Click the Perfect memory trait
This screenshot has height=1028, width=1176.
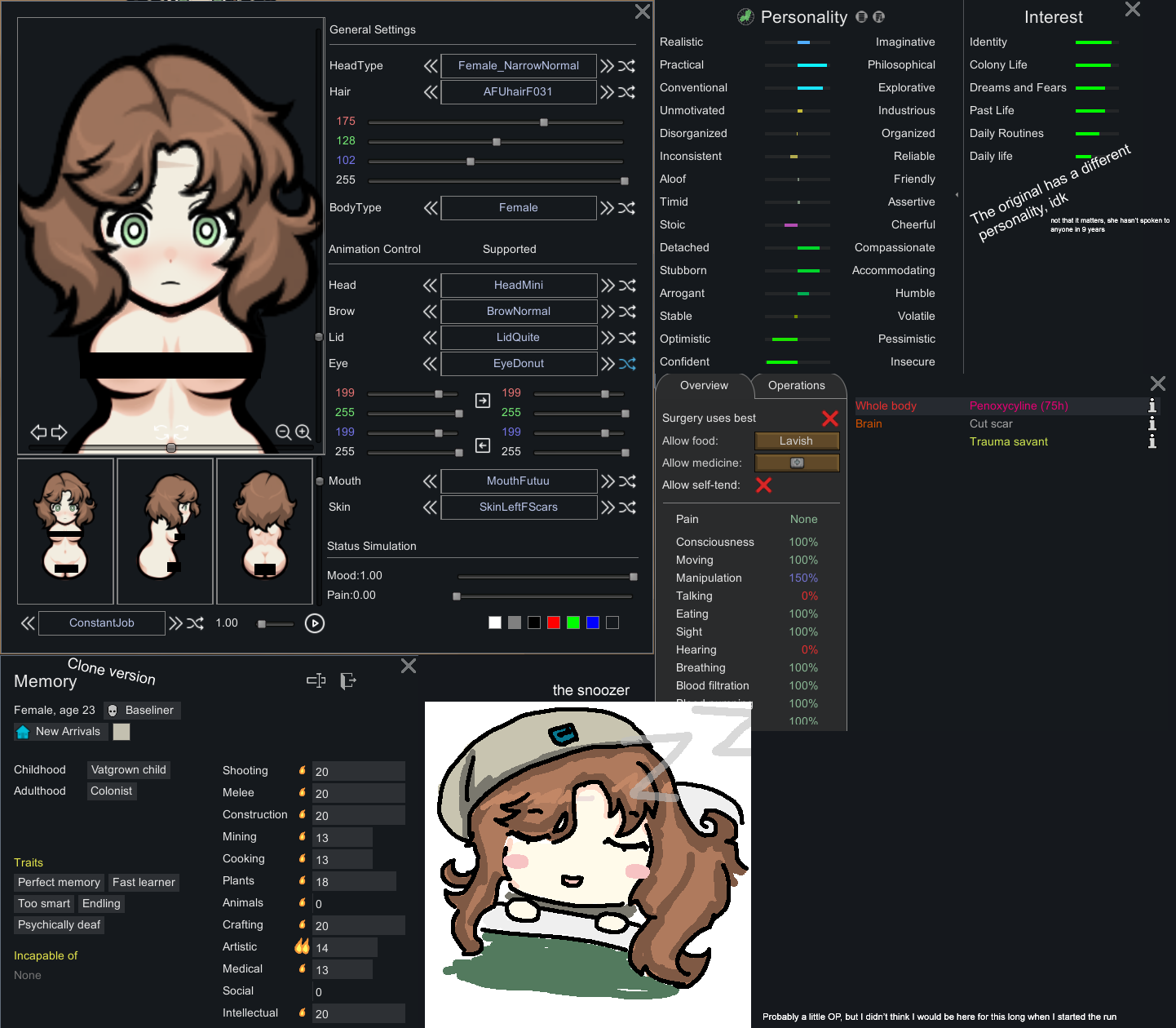click(59, 883)
